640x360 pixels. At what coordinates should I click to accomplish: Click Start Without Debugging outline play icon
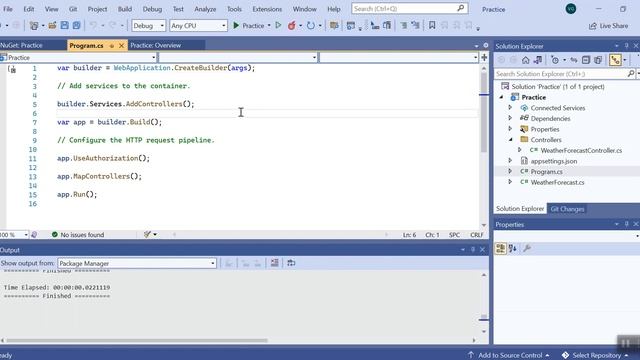point(278,25)
